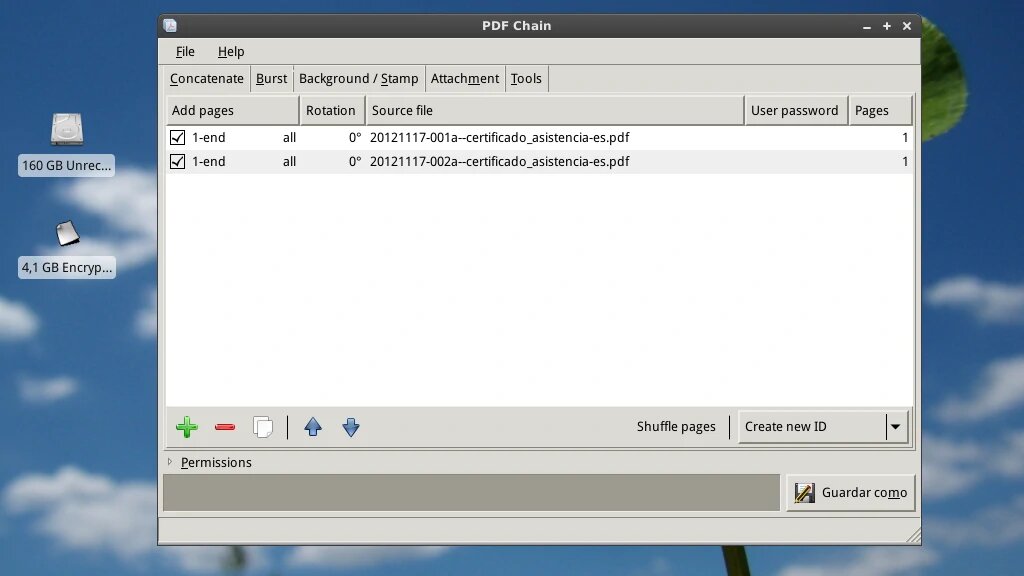Click the Pages column header
Image resolution: width=1024 pixels, height=576 pixels.
click(880, 110)
